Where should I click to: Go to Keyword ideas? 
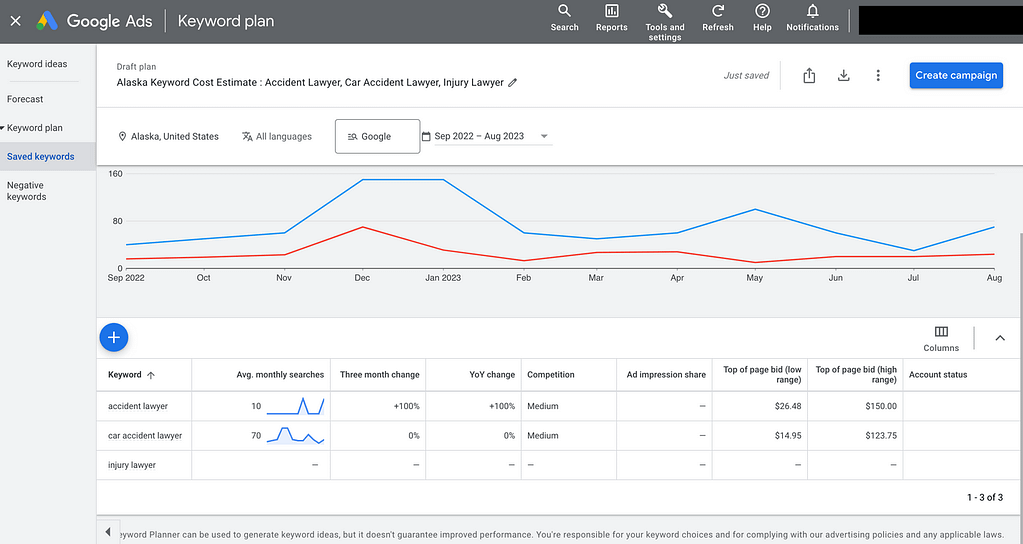[x=37, y=64]
